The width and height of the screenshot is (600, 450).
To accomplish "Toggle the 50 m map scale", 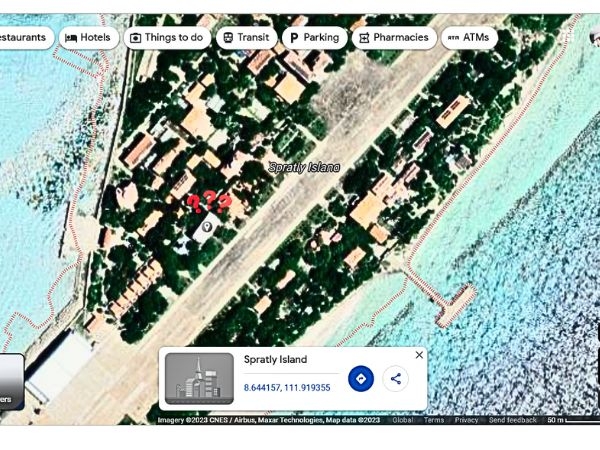I will (573, 420).
